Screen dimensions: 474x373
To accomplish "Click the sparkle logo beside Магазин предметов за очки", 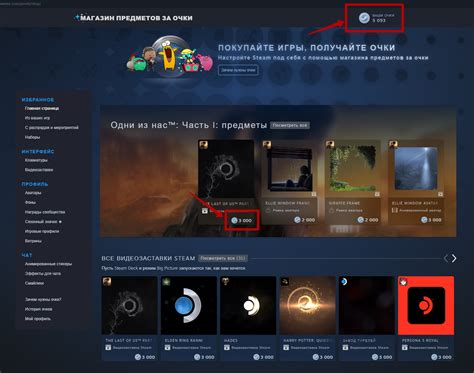I will (x=77, y=17).
